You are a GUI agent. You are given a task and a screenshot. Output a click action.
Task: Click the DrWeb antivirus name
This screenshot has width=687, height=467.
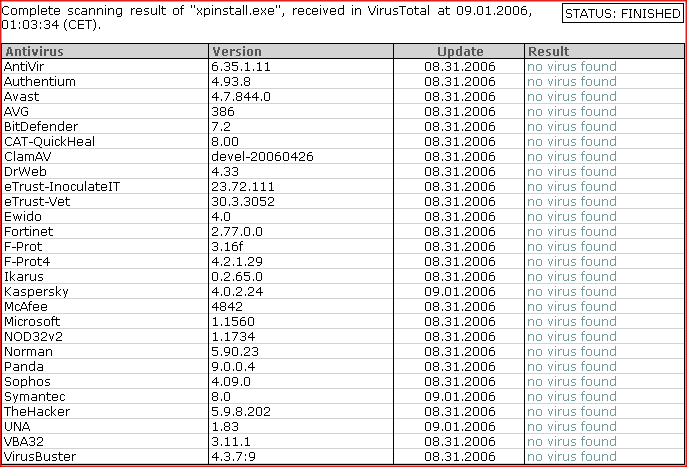coord(25,171)
